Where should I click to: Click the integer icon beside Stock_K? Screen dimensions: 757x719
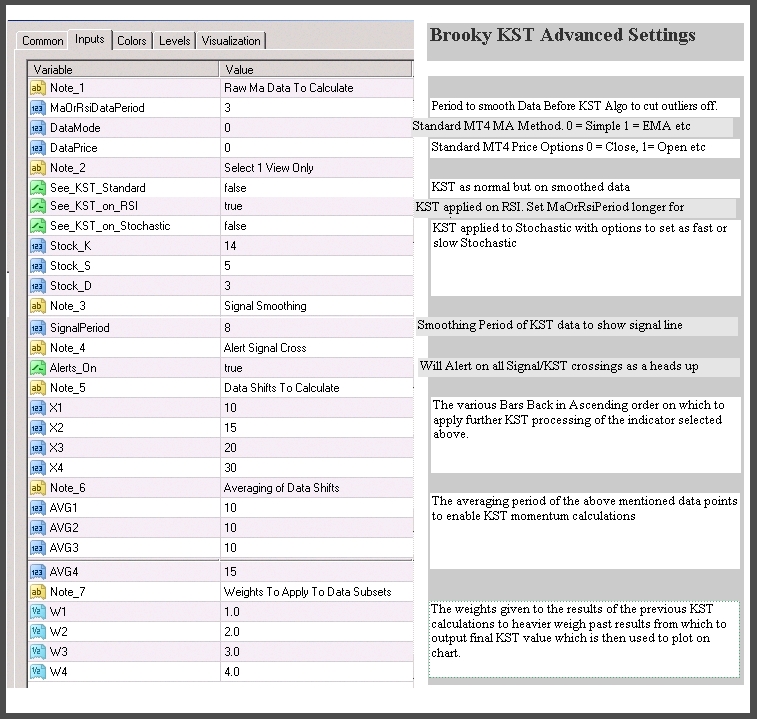37,246
